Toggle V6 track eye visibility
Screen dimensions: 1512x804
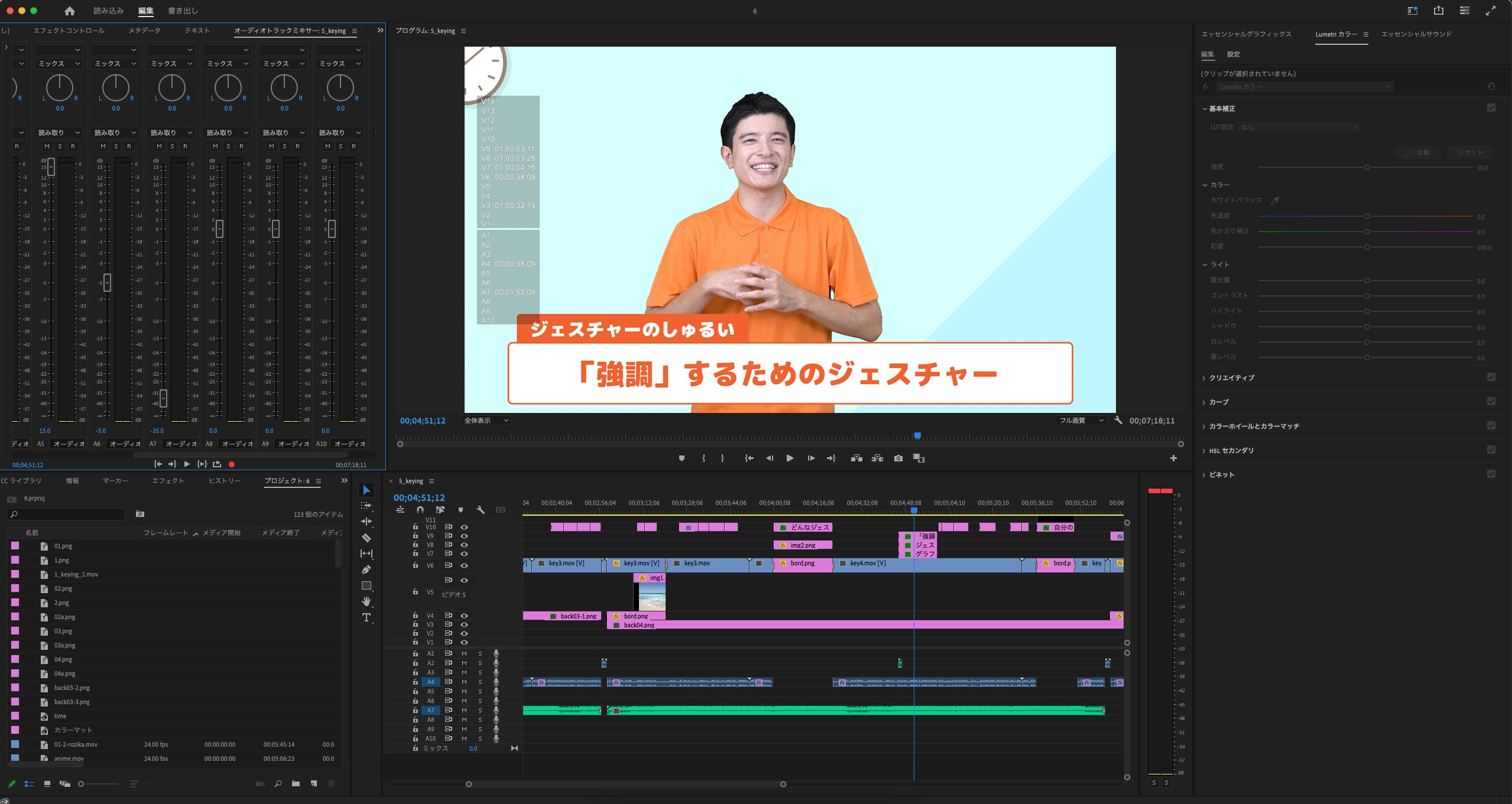pos(464,565)
